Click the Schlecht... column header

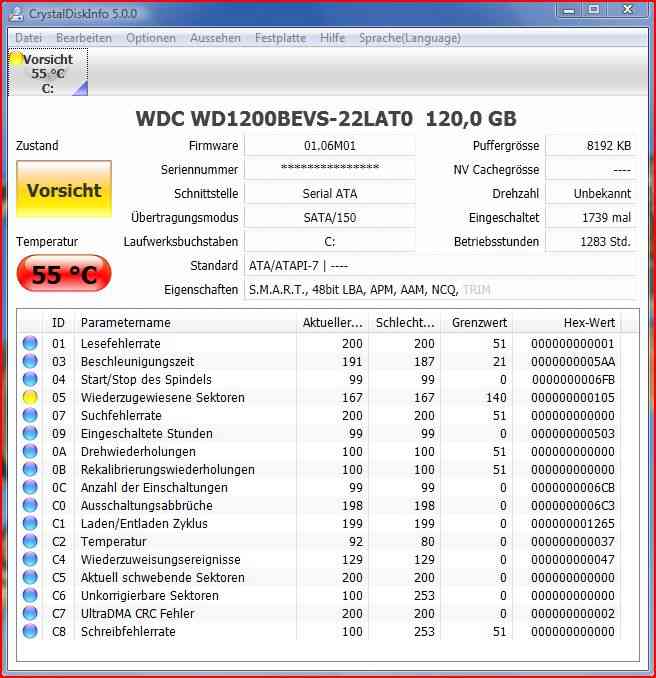(405, 323)
